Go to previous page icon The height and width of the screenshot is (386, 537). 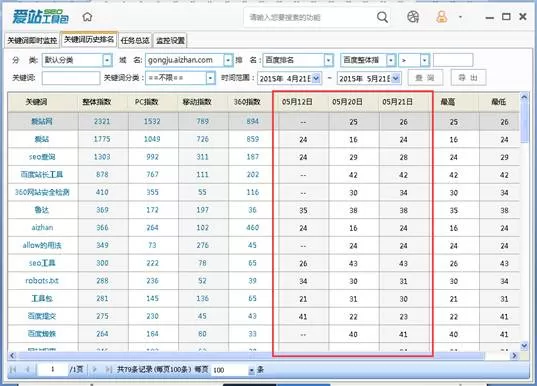click(28, 370)
